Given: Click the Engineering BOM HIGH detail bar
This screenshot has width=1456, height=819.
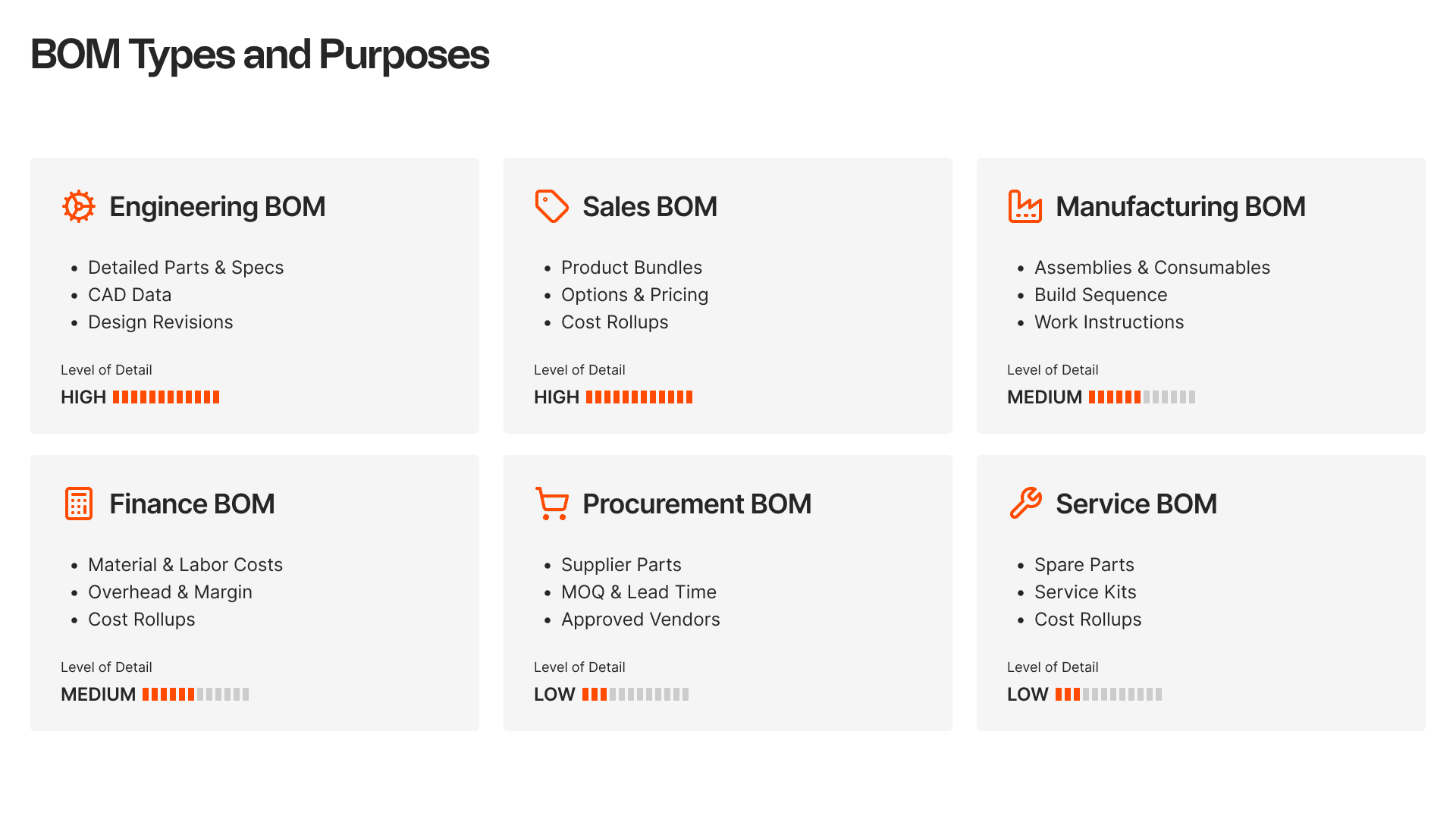Looking at the screenshot, I should point(166,397).
